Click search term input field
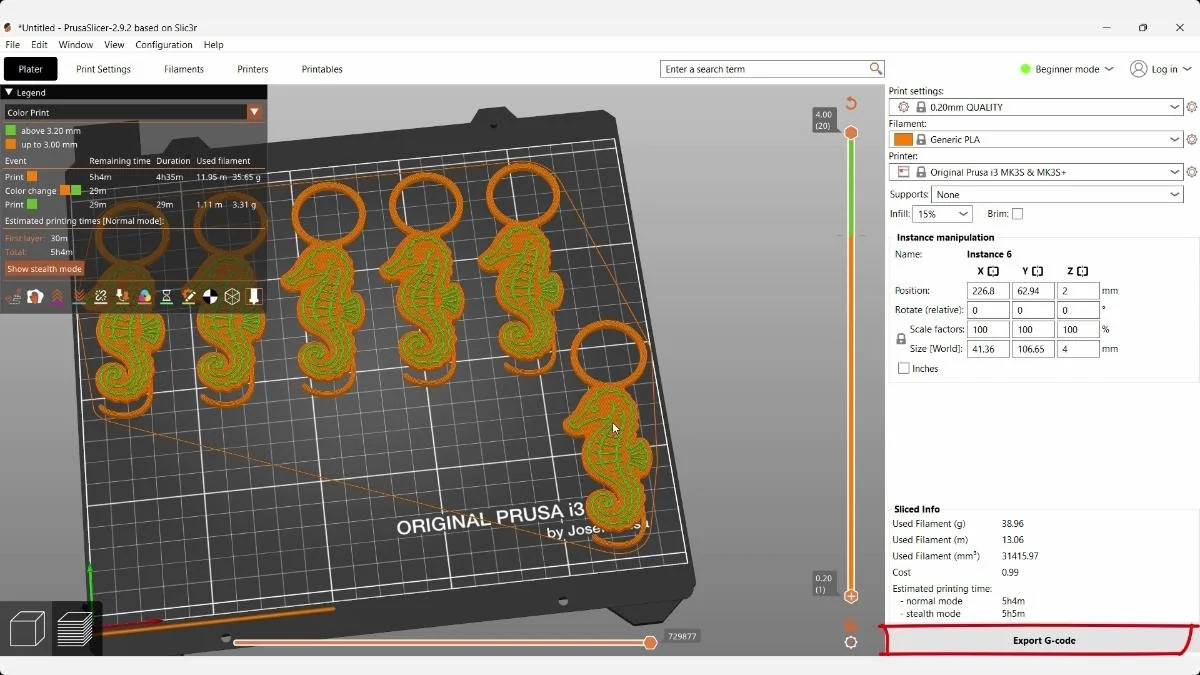This screenshot has width=1200, height=675. click(764, 69)
